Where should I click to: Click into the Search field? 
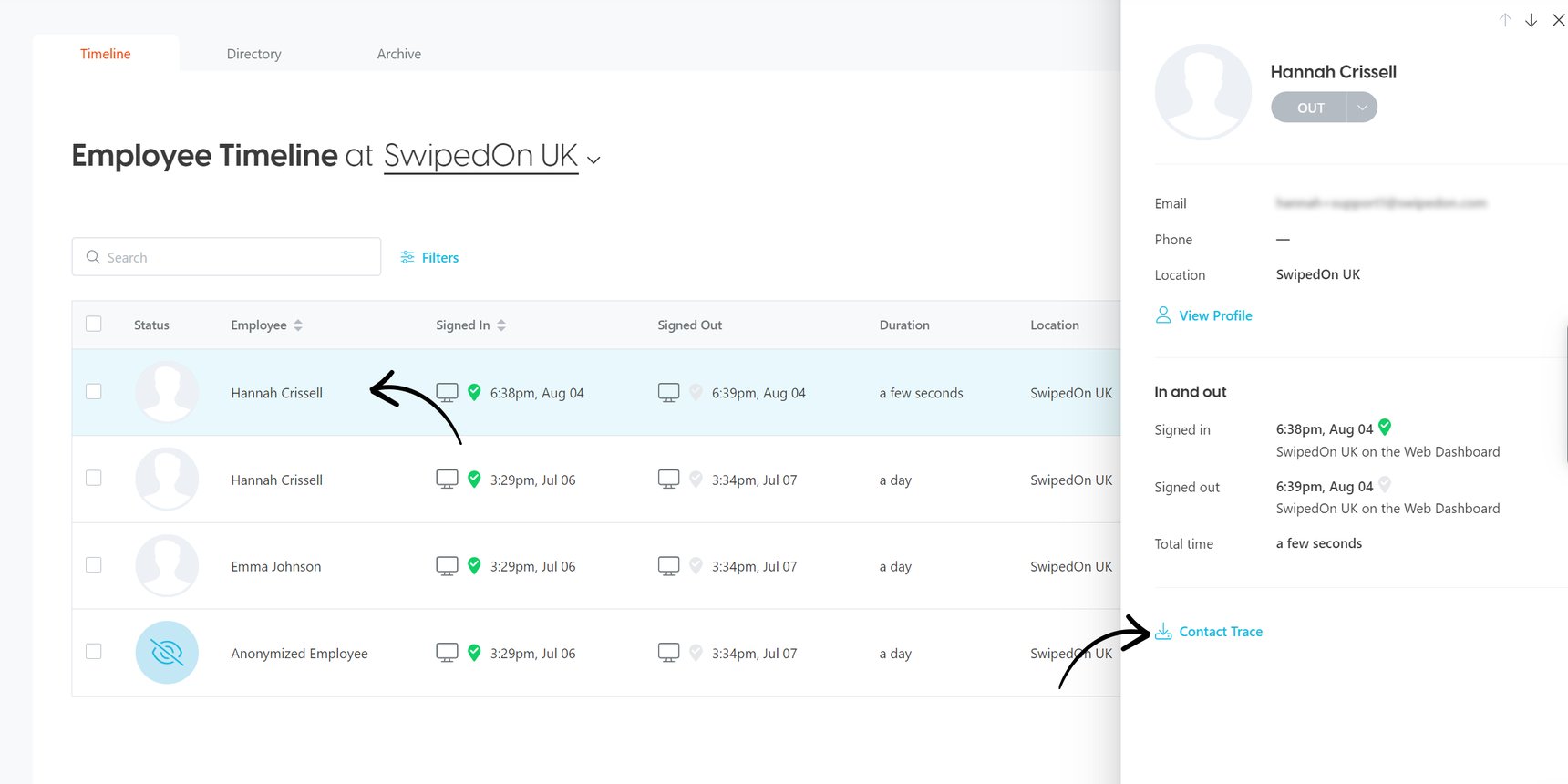(x=237, y=257)
